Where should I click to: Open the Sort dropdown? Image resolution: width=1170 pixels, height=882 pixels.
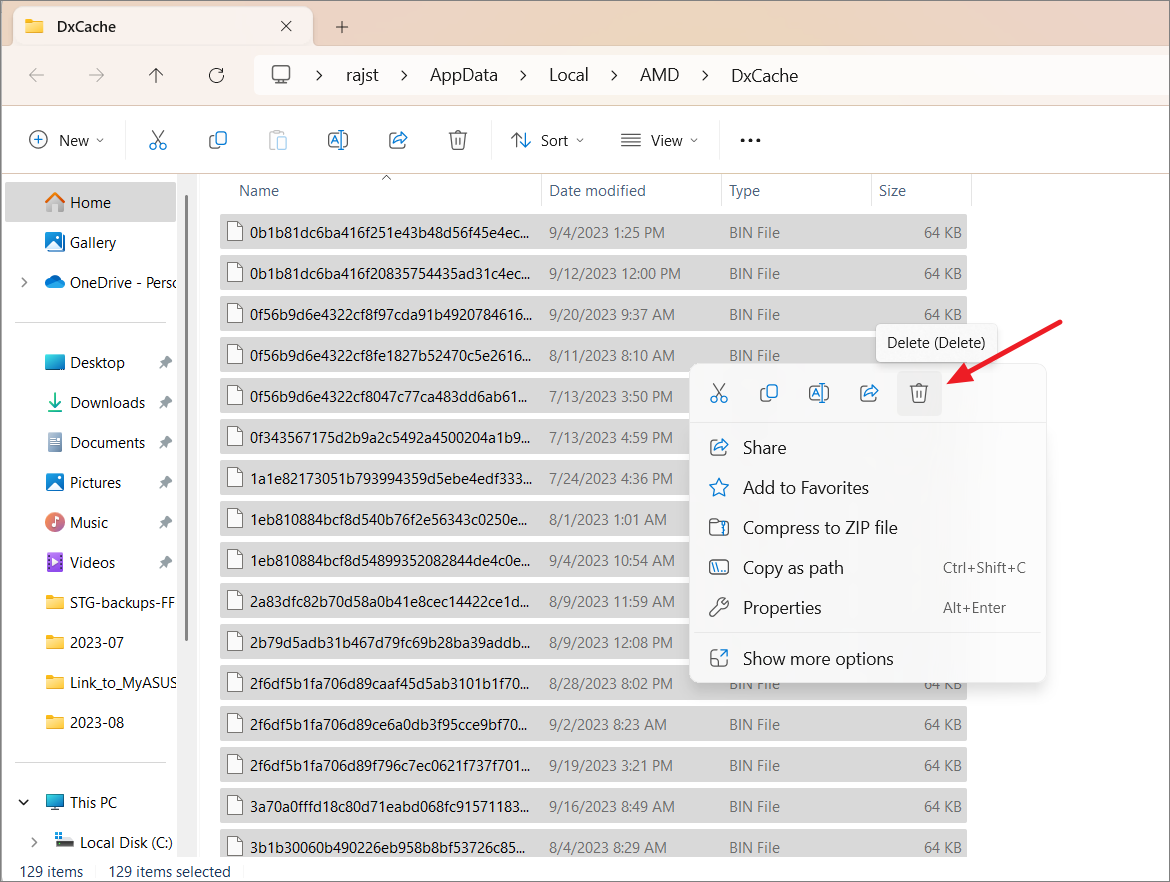(547, 140)
